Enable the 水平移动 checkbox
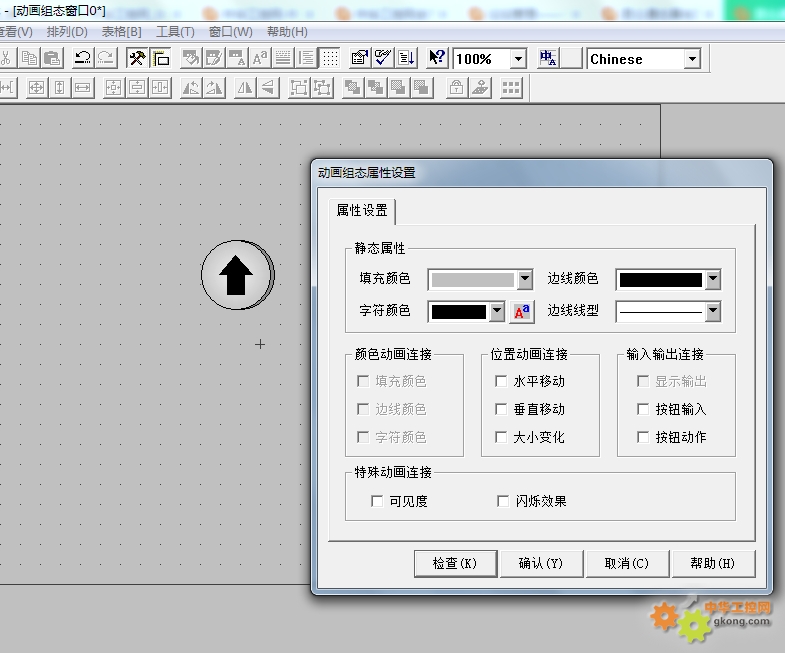This screenshot has width=785, height=653. point(501,381)
